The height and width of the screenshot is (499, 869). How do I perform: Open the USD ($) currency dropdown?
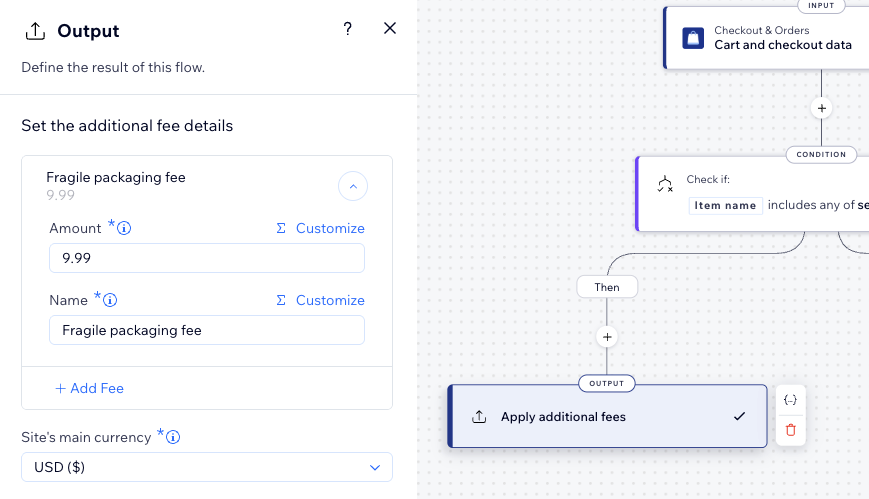[206, 467]
